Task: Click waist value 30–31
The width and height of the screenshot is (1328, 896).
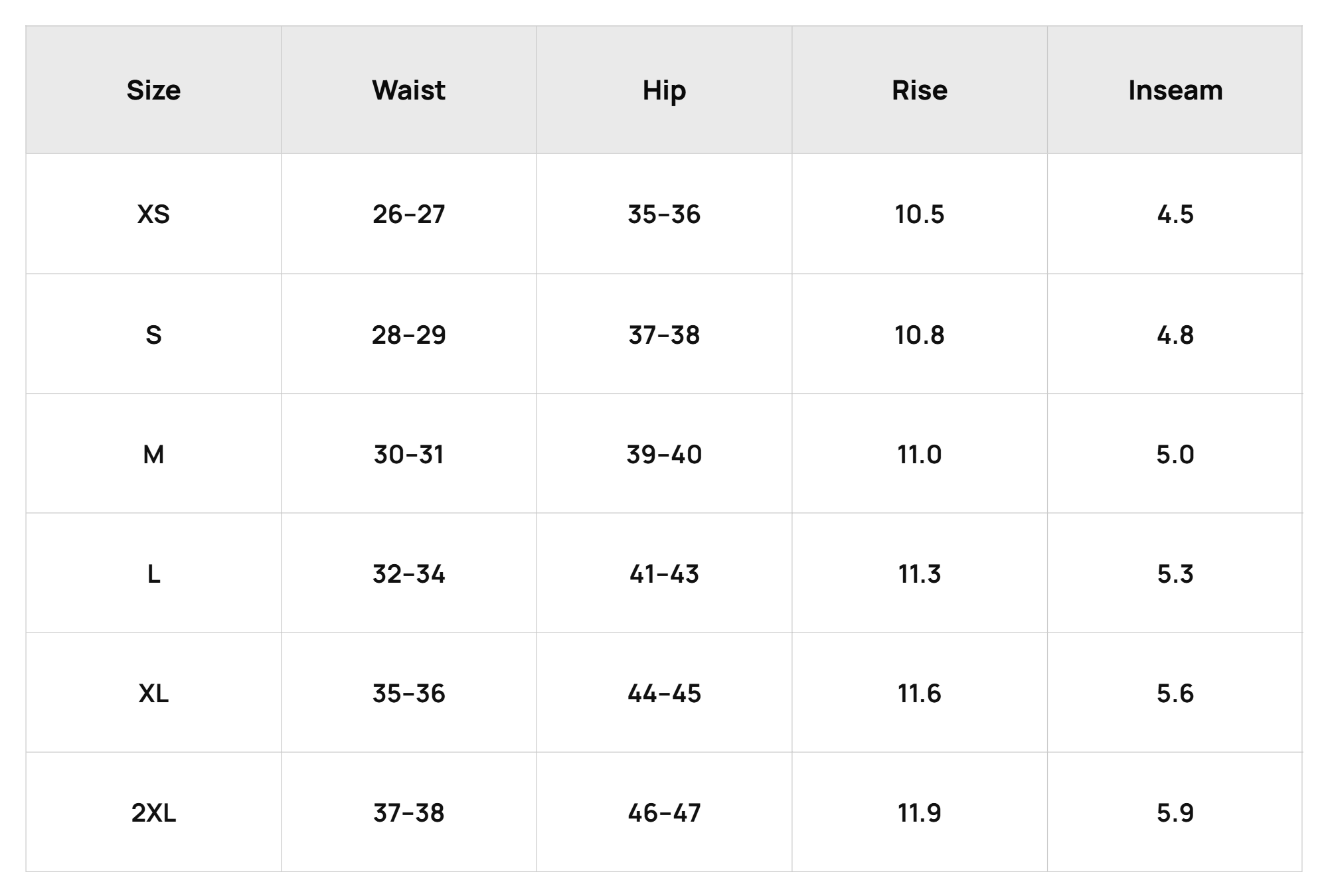Action: pos(409,454)
